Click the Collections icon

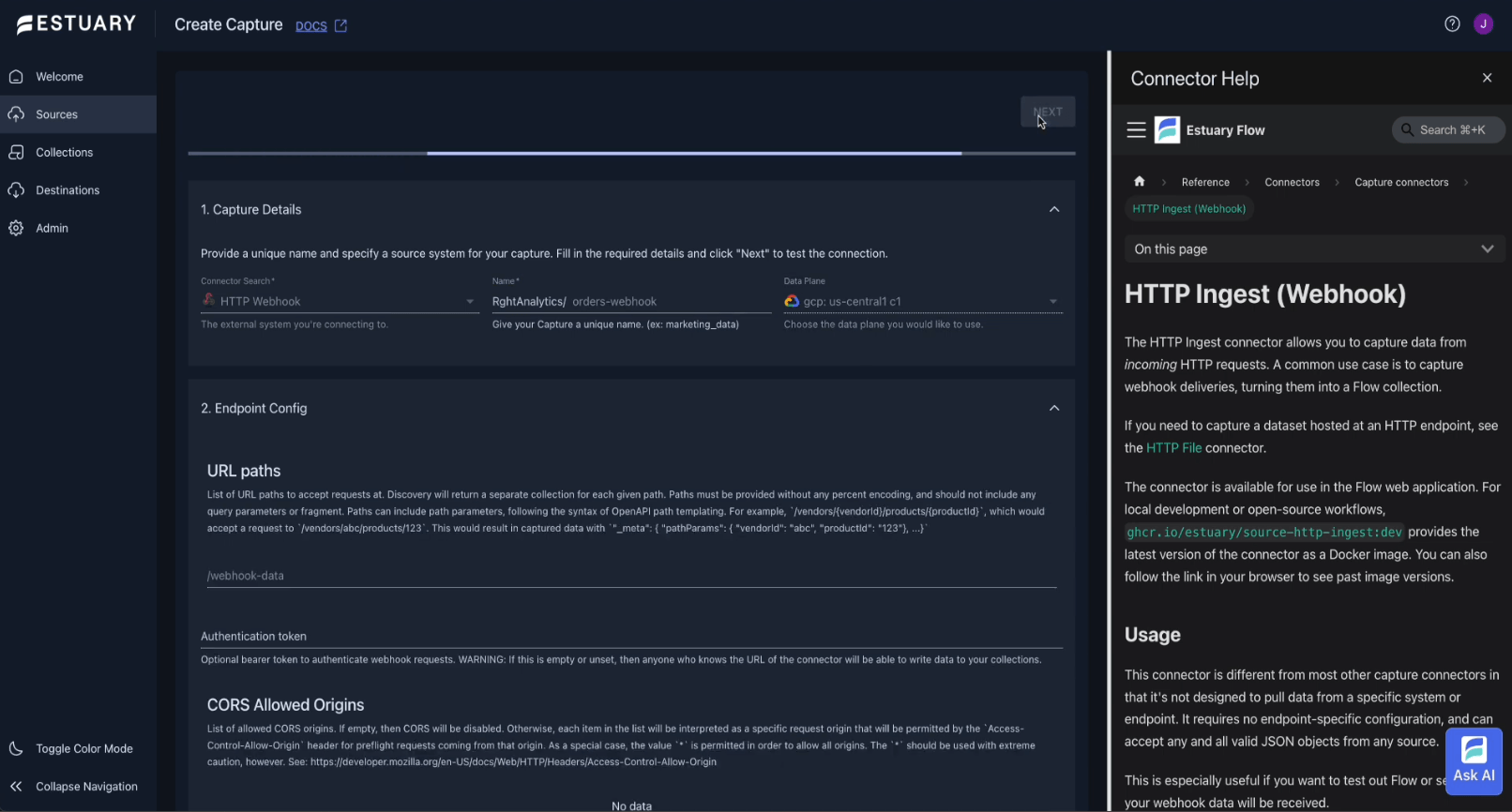(16, 152)
